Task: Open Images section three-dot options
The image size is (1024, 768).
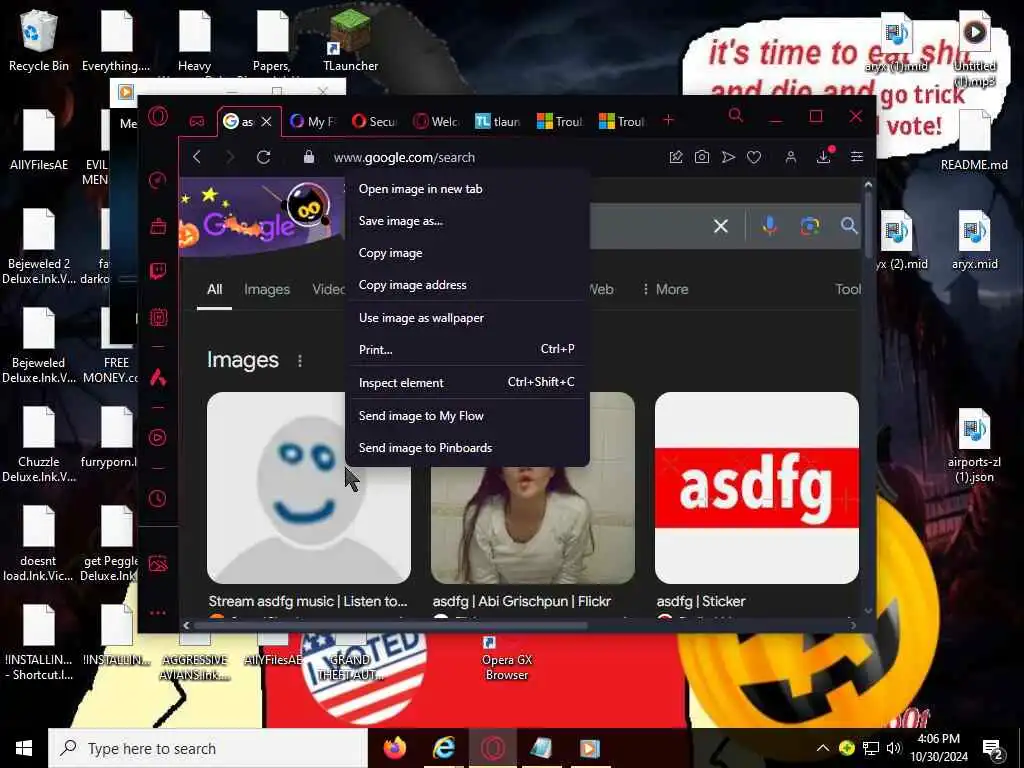Action: click(300, 360)
